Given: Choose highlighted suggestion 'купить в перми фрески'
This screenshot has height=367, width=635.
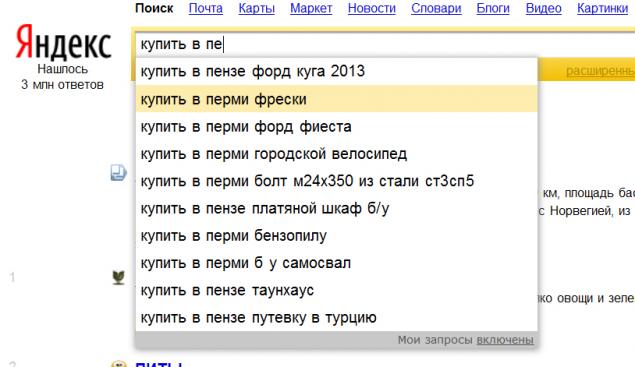Looking at the screenshot, I should tap(336, 99).
